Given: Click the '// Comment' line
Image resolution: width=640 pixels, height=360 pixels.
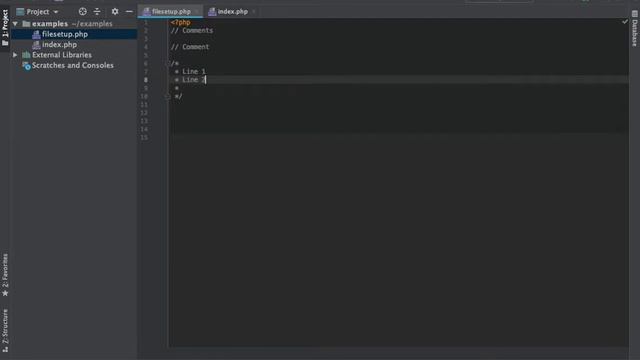Looking at the screenshot, I should pyautogui.click(x=190, y=47).
